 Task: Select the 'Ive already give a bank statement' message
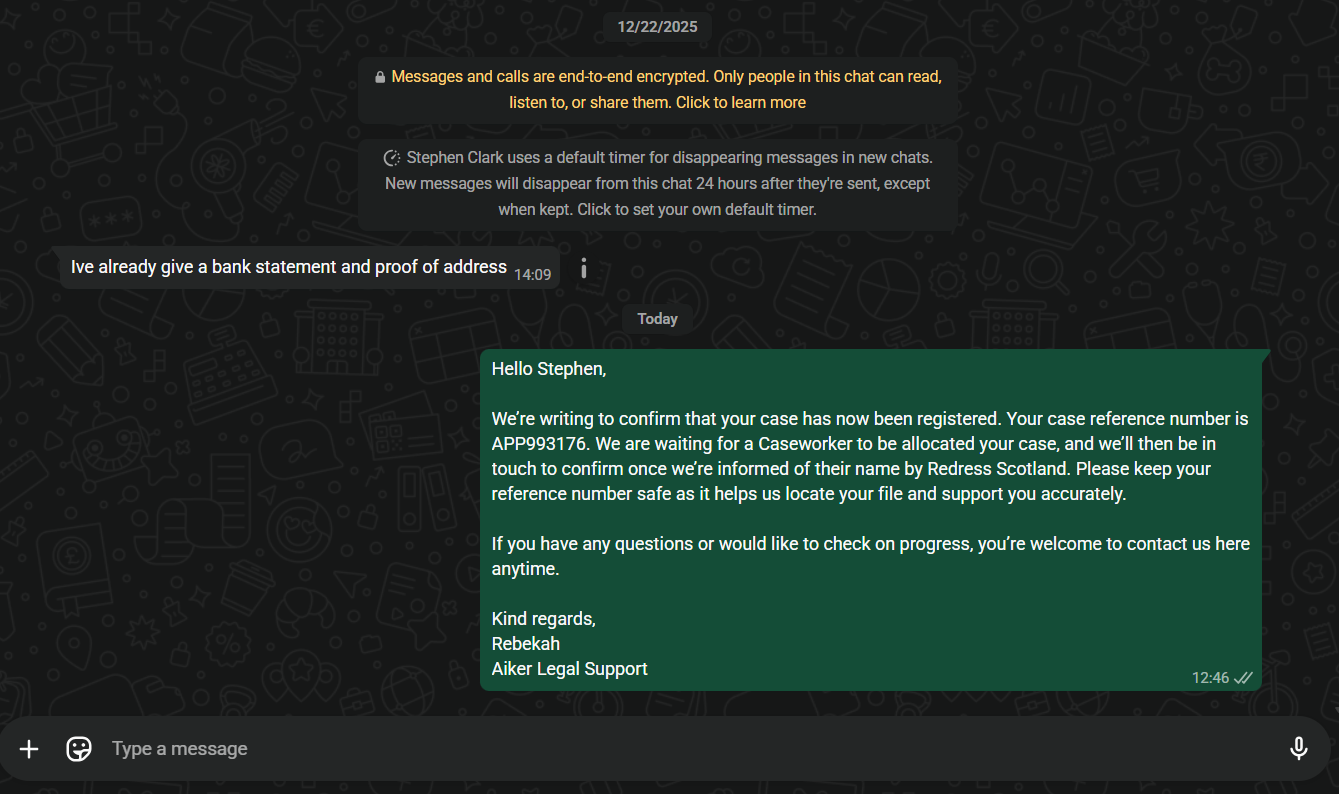coord(289,267)
